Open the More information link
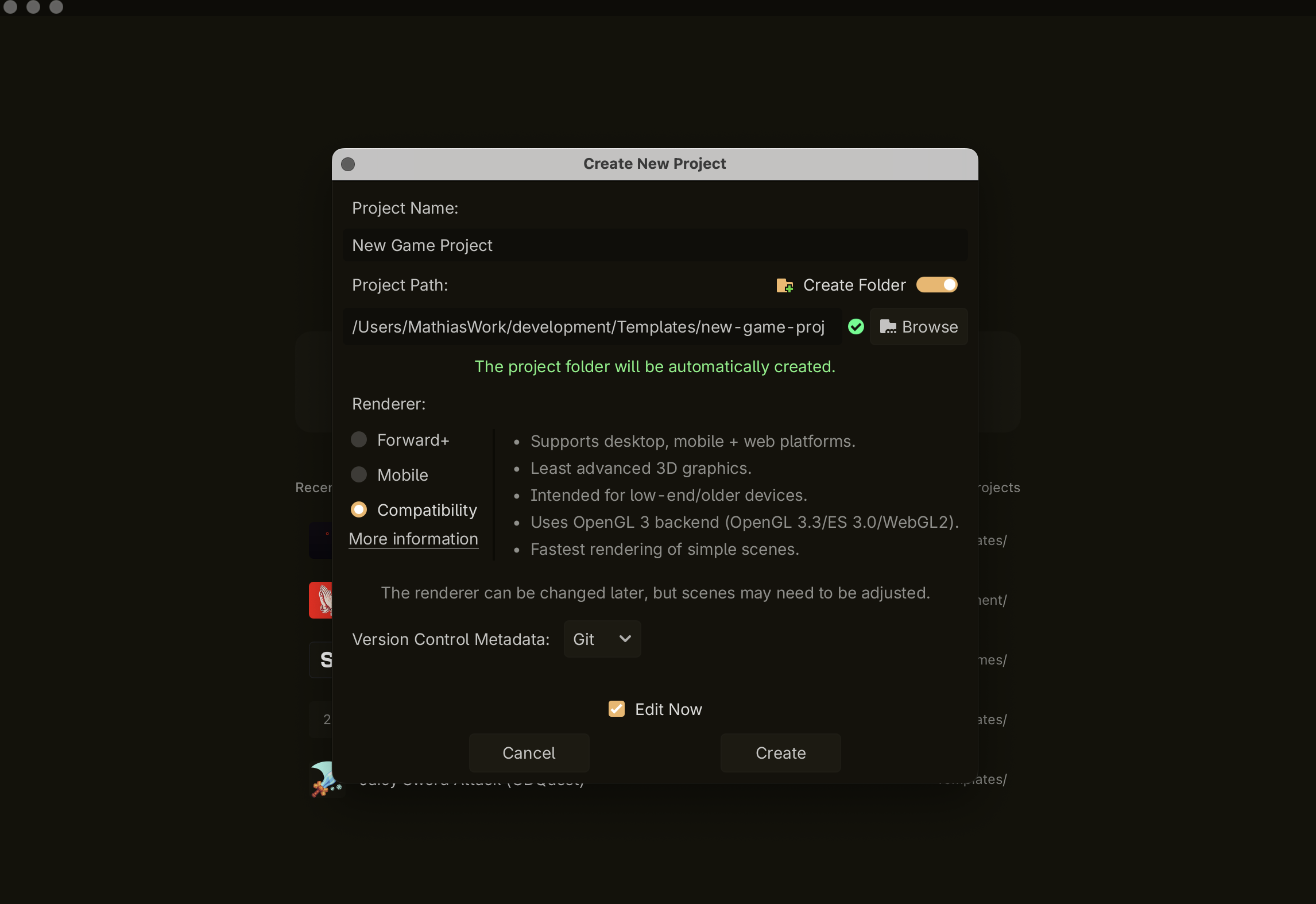The height and width of the screenshot is (904, 1316). coord(413,539)
